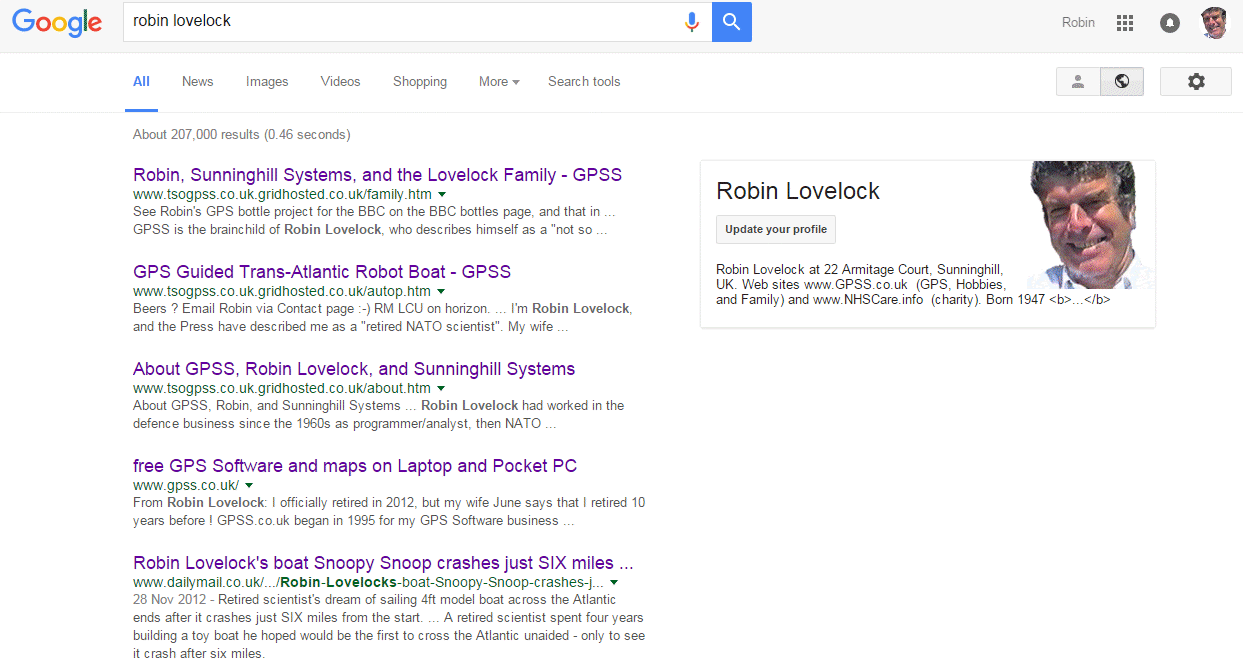The height and width of the screenshot is (664, 1243).
Task: Open the Google apps grid
Action: click(1124, 22)
